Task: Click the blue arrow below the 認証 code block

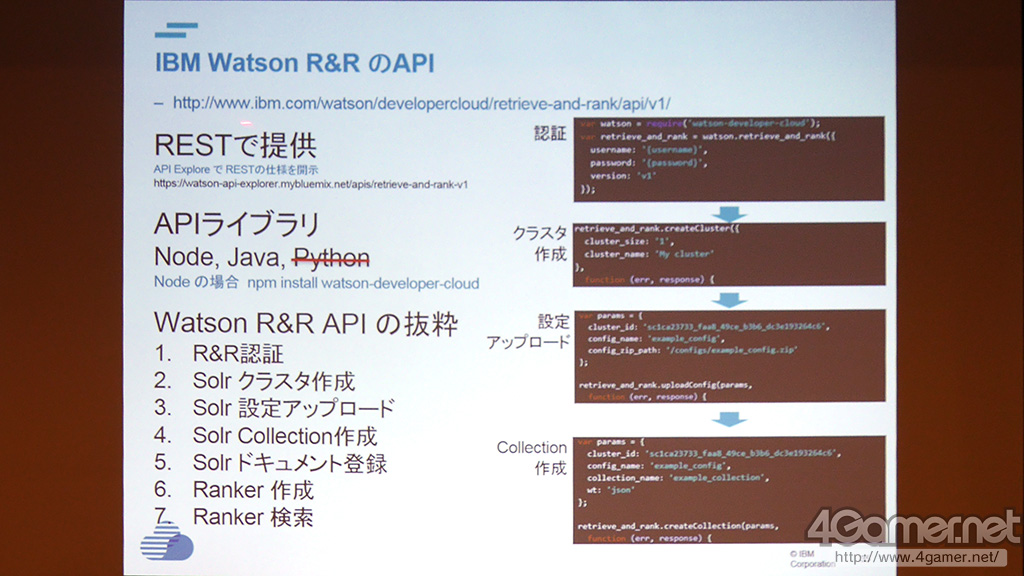Action: (x=732, y=212)
